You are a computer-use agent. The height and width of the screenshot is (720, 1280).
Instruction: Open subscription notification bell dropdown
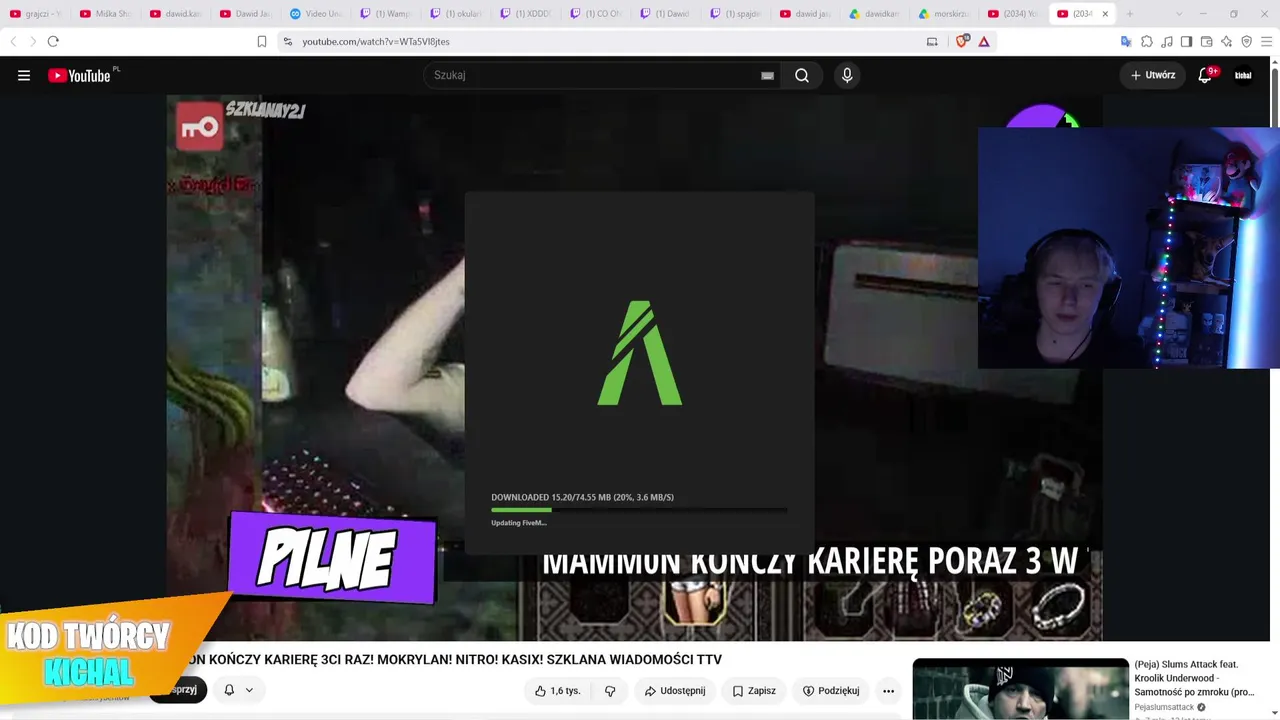238,690
